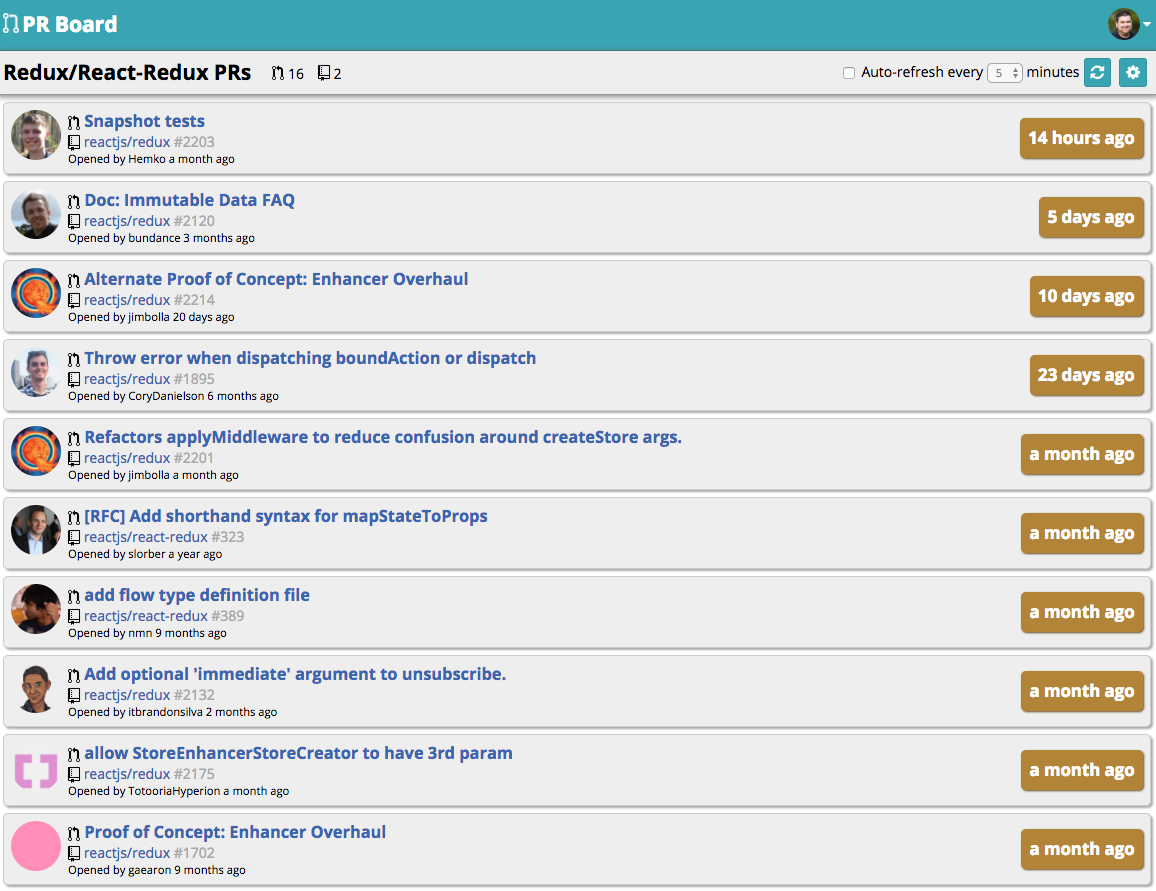Click PR icon beside add flow type definition
1156x891 pixels.
[74, 595]
